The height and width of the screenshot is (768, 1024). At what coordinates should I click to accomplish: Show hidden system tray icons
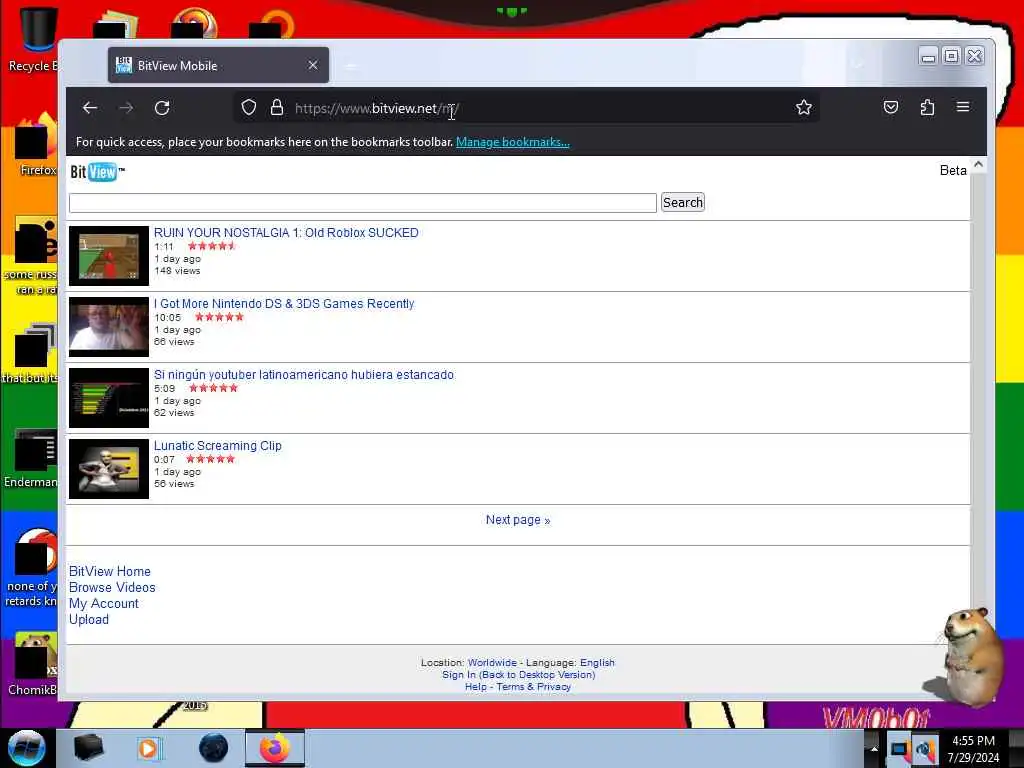pos(874,749)
